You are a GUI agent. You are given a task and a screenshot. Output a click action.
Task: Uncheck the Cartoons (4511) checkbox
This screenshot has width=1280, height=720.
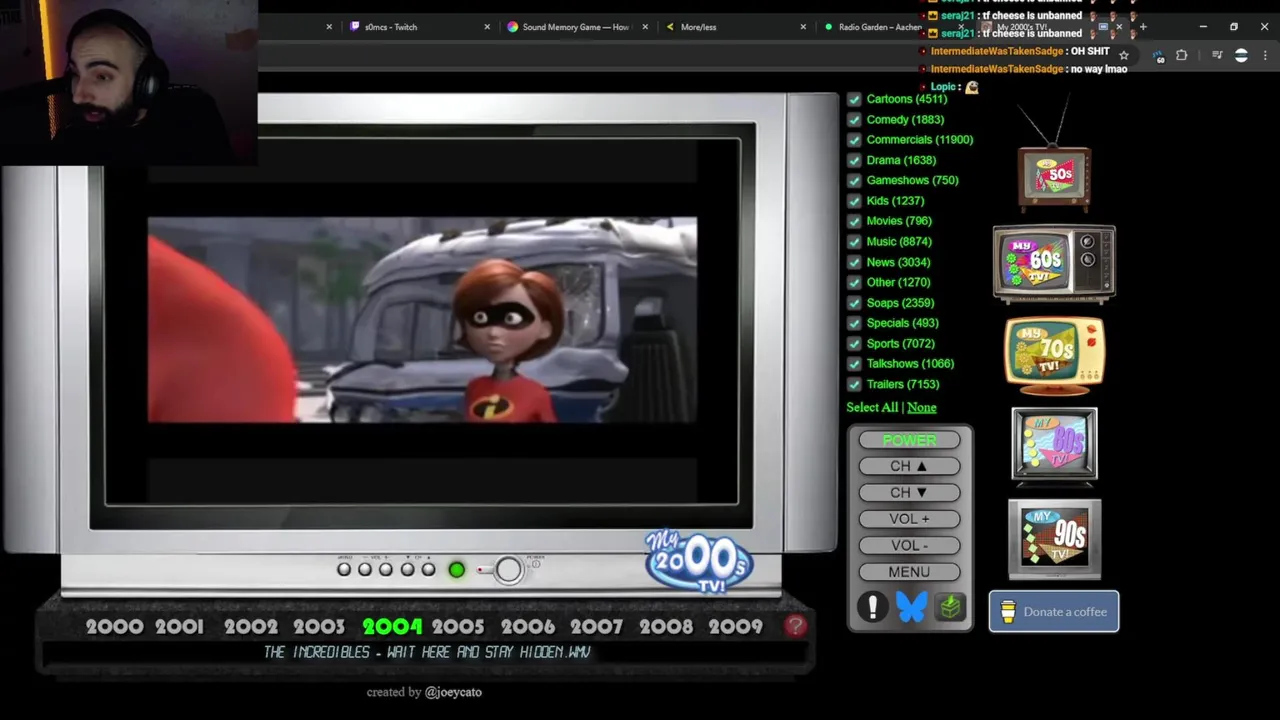click(854, 99)
